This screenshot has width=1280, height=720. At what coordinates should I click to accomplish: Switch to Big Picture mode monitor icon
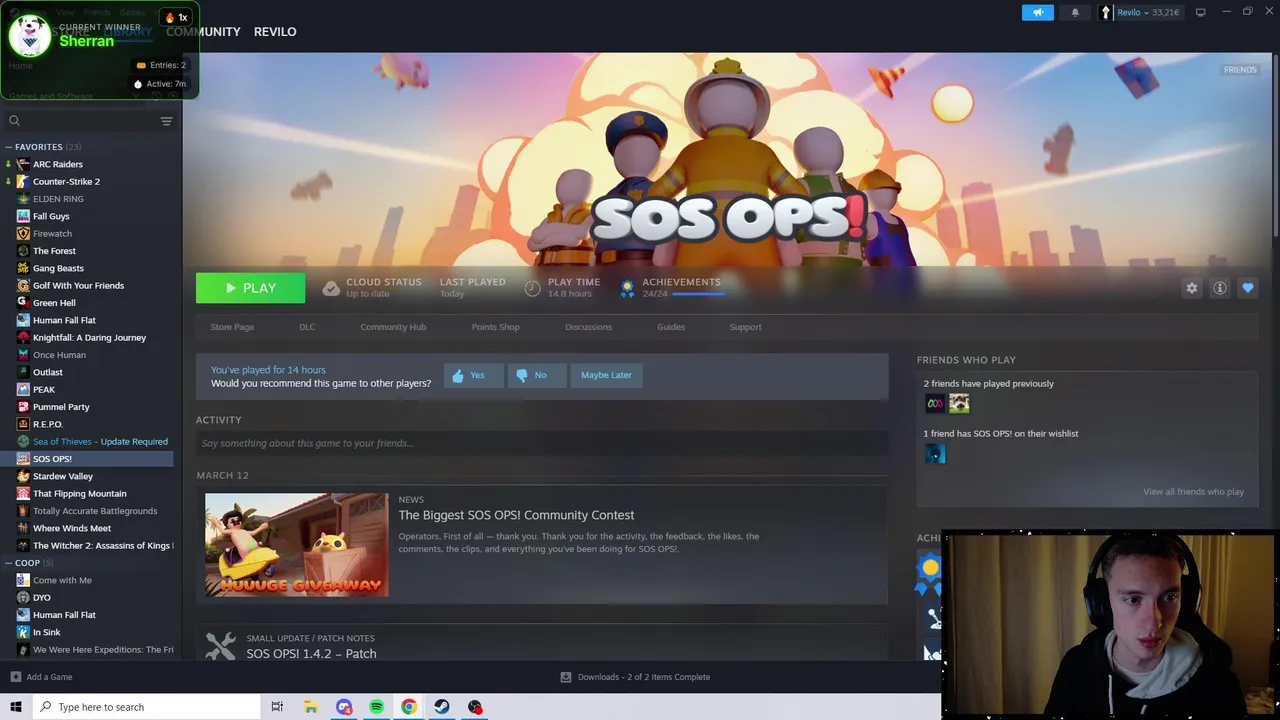click(x=1200, y=12)
